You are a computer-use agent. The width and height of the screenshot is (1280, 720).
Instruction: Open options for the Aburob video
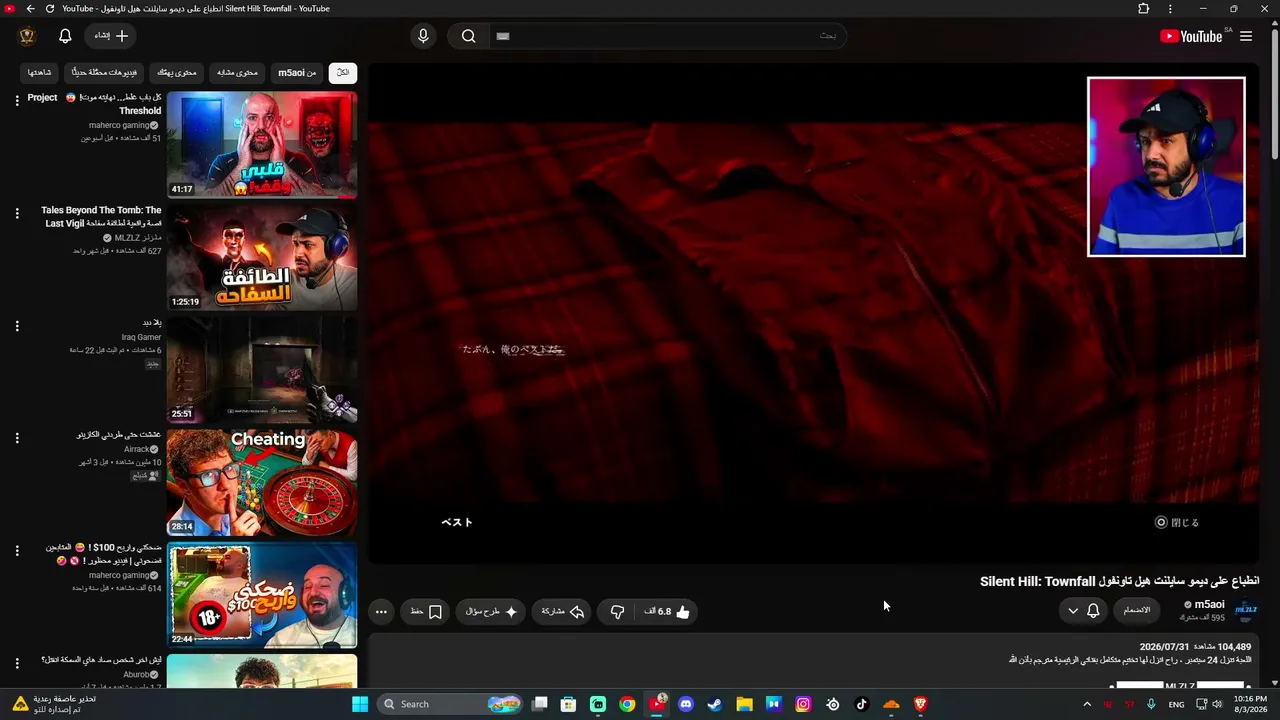(x=17, y=663)
